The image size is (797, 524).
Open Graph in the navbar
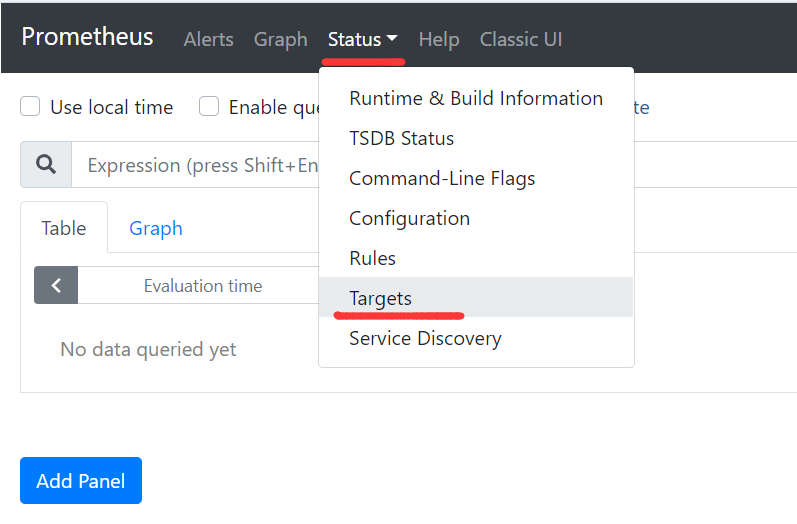tap(281, 39)
